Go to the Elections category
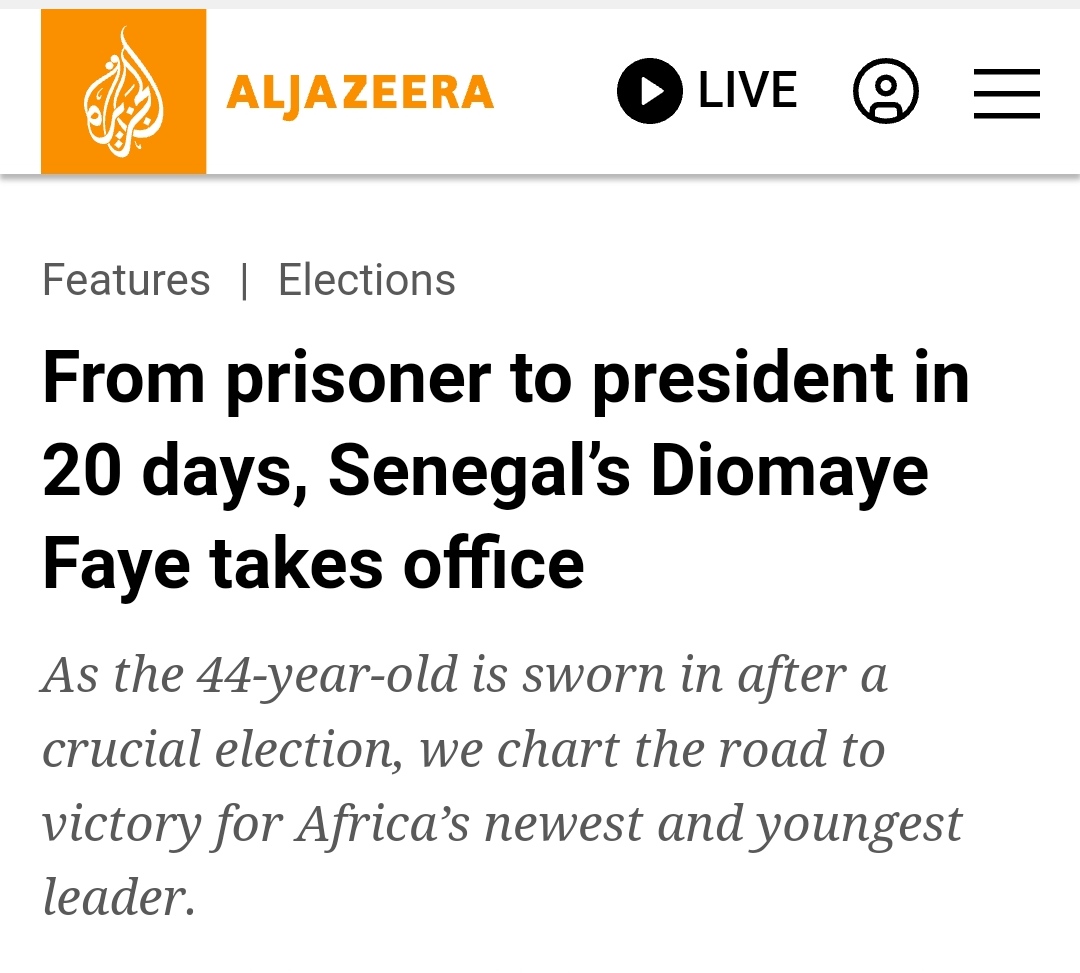 click(x=366, y=280)
